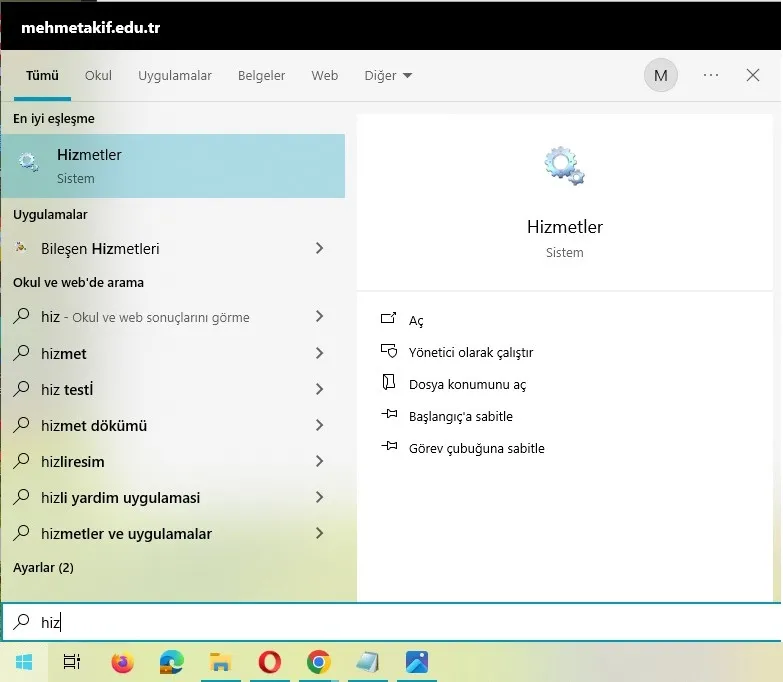
Task: Expand the hizliresim suggestion arrow
Action: (x=320, y=461)
